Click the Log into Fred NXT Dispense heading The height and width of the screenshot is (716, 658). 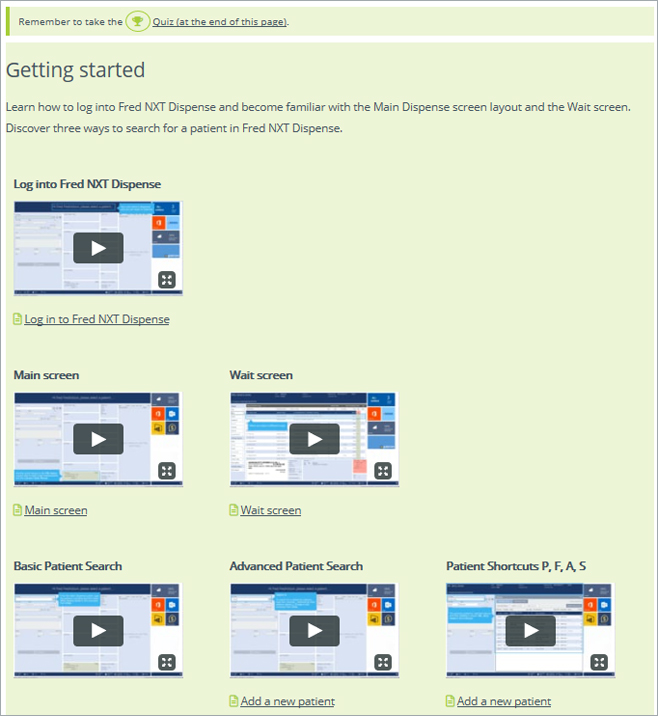coord(87,184)
